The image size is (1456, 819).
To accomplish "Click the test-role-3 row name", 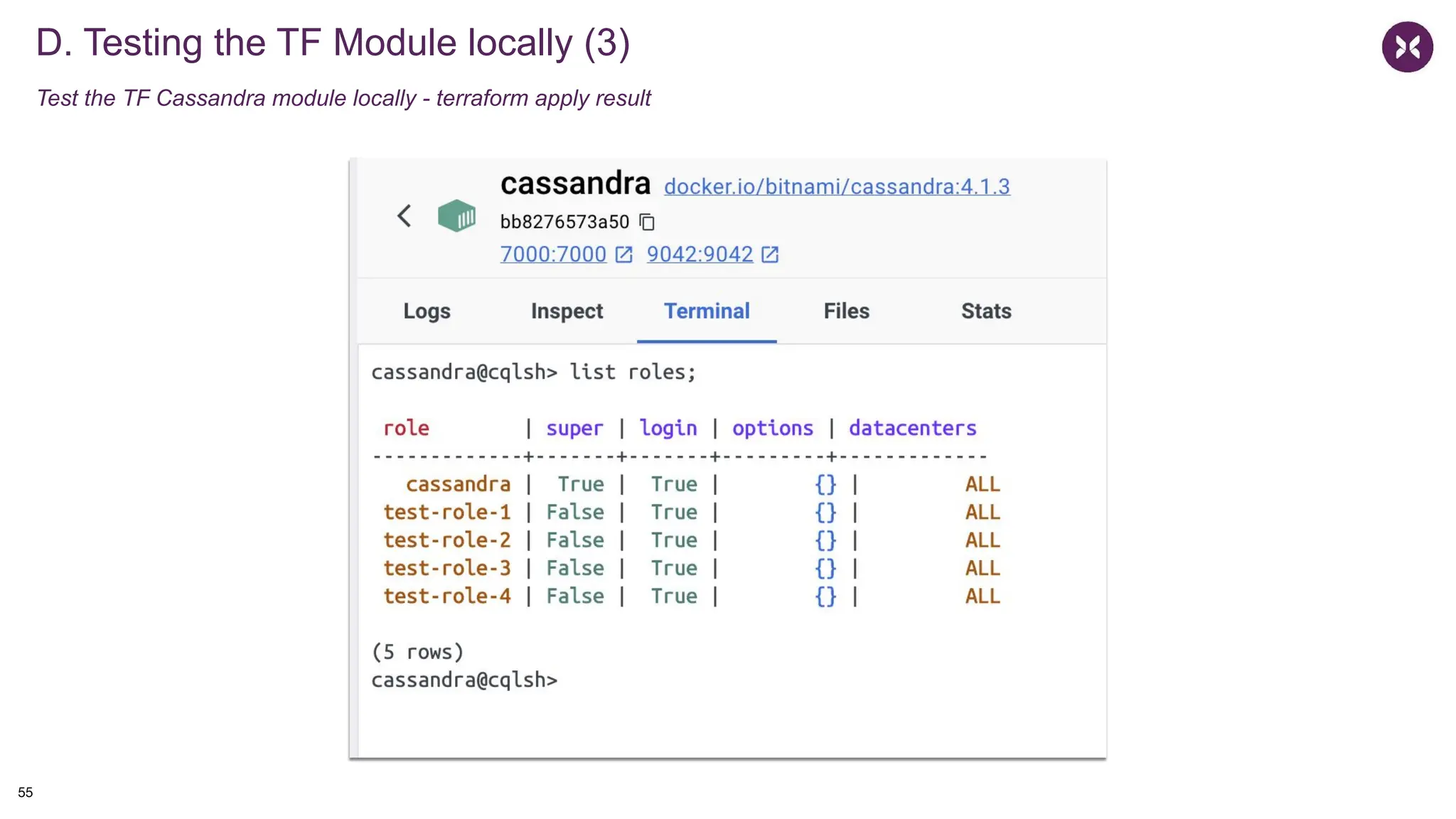I will click(447, 568).
